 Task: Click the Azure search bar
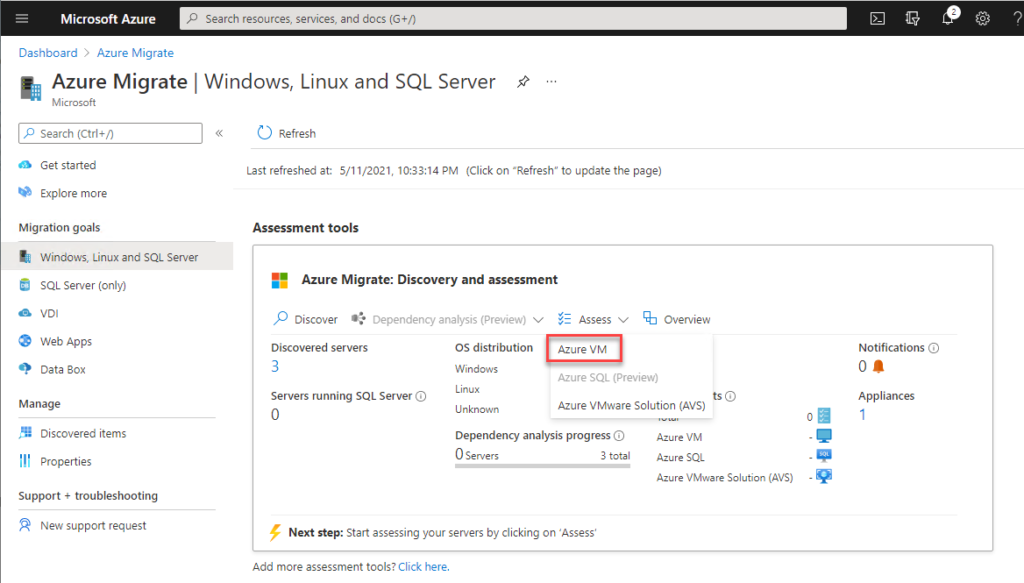pyautogui.click(x=511, y=17)
